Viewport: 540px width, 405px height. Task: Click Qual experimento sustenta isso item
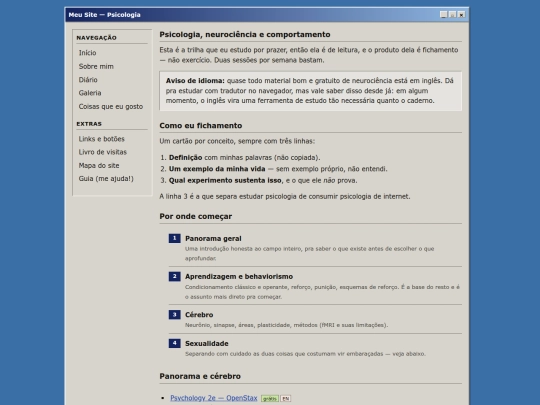263,180
